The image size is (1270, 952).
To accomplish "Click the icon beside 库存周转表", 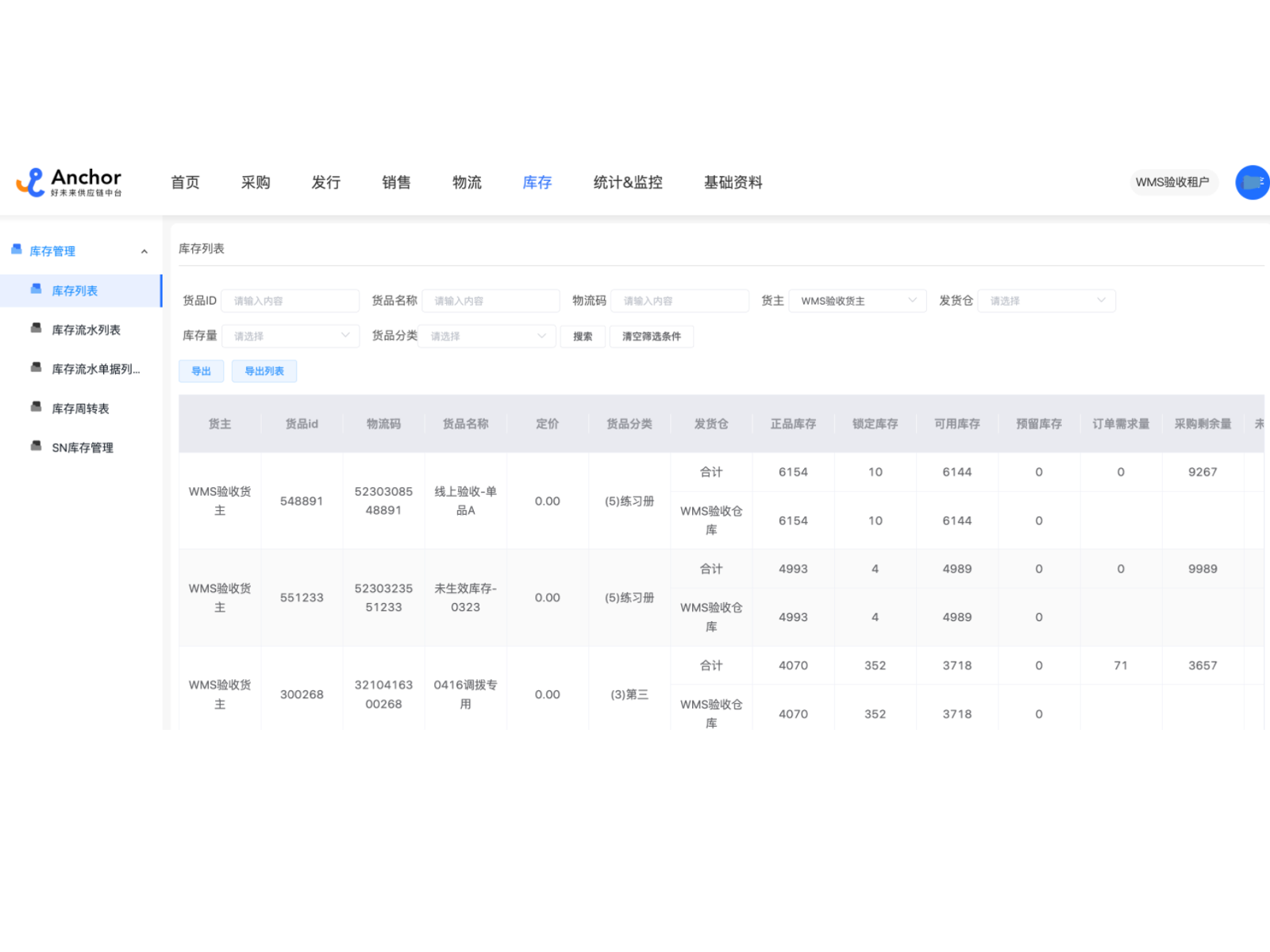I will (36, 408).
